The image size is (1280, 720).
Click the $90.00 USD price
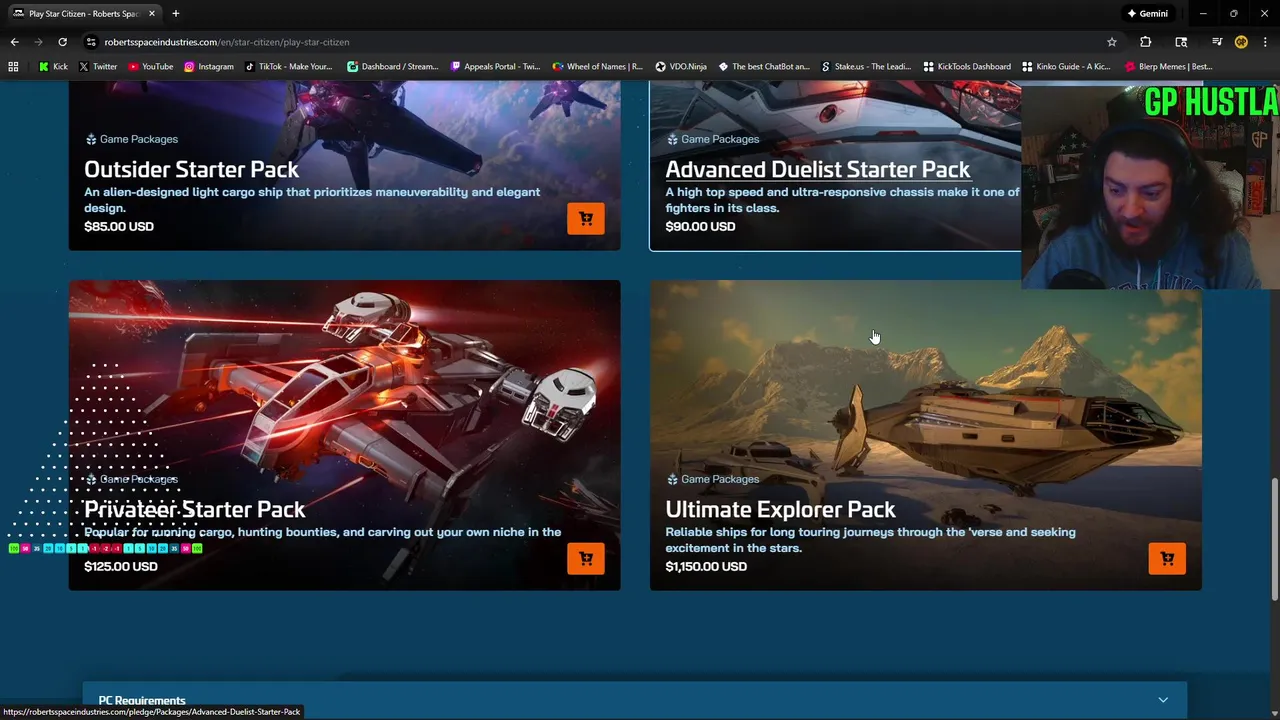coord(700,226)
